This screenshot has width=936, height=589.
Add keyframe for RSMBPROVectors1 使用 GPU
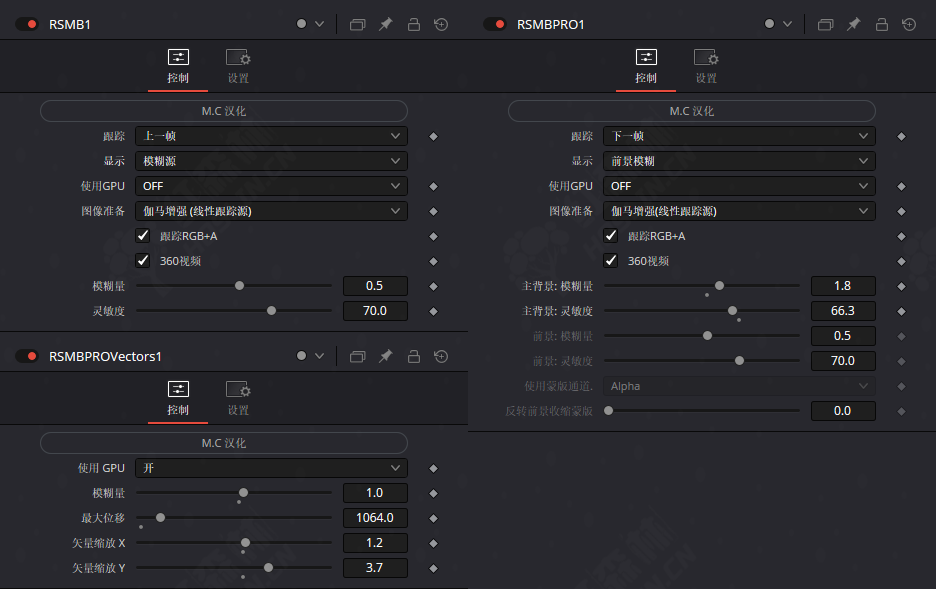pos(433,468)
